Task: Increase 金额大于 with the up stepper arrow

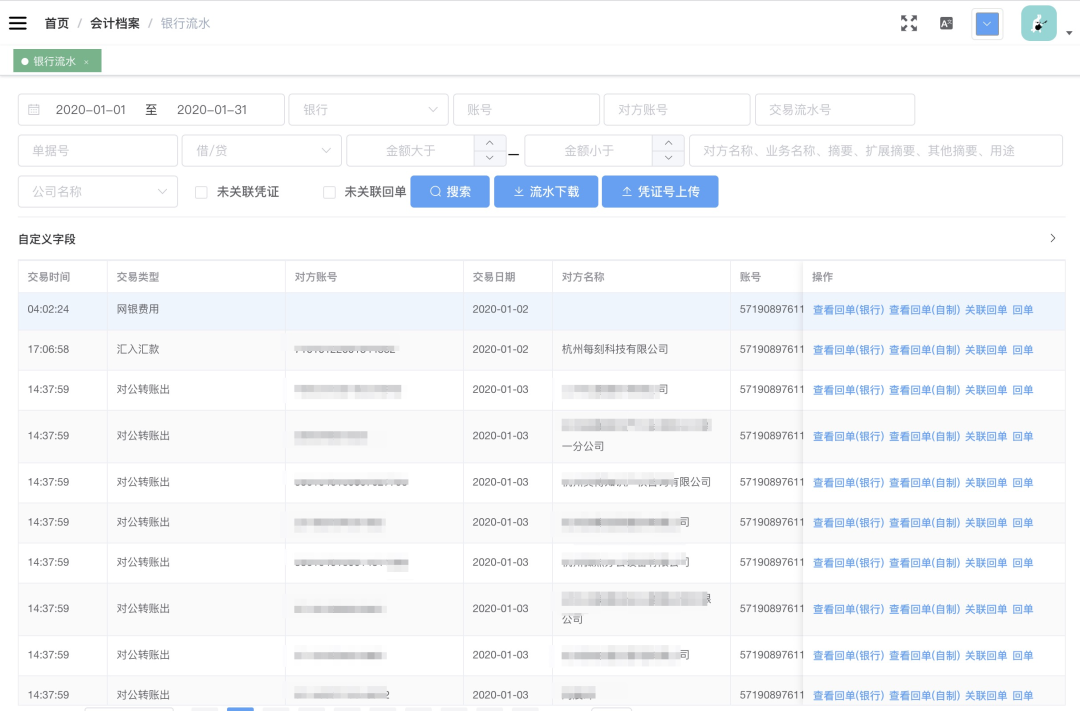Action: pos(490,143)
